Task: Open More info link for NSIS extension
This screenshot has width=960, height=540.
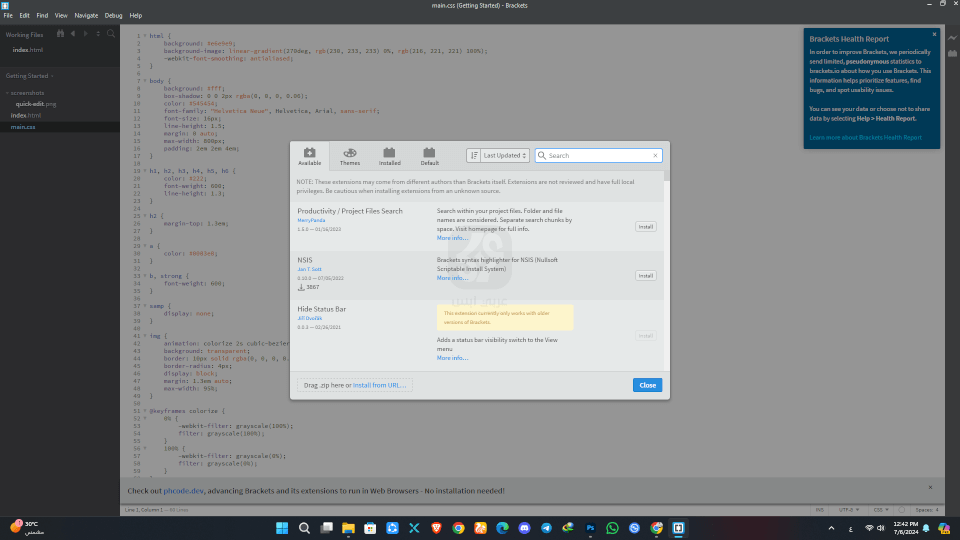Action: [451, 278]
